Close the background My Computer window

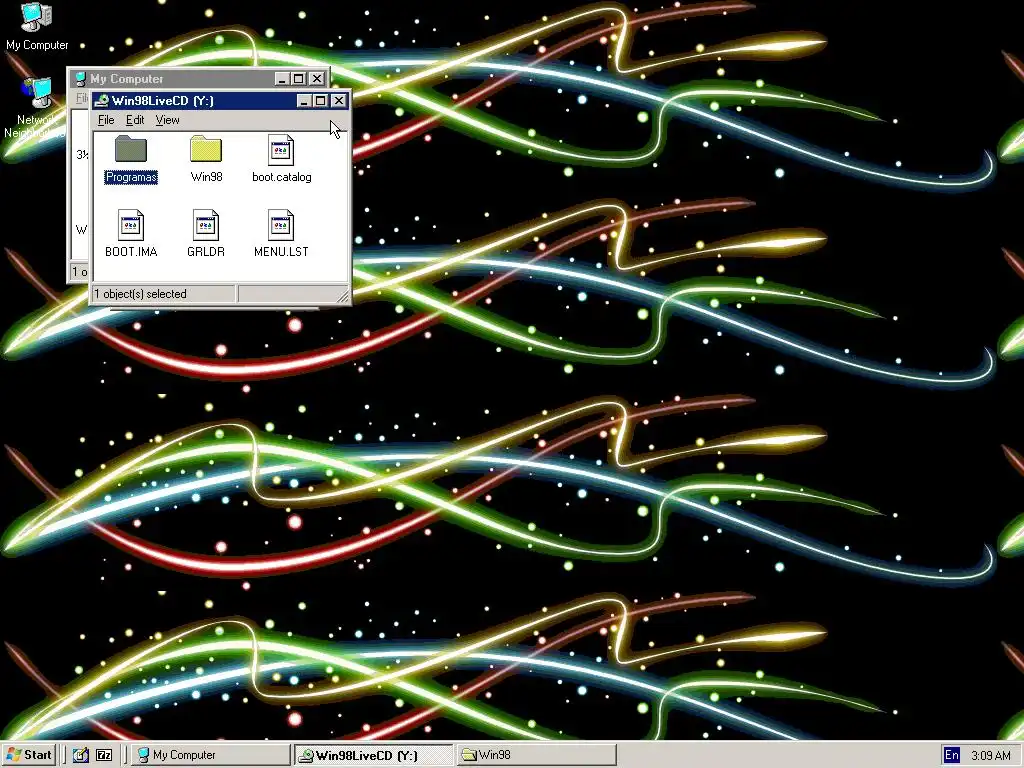[317, 79]
